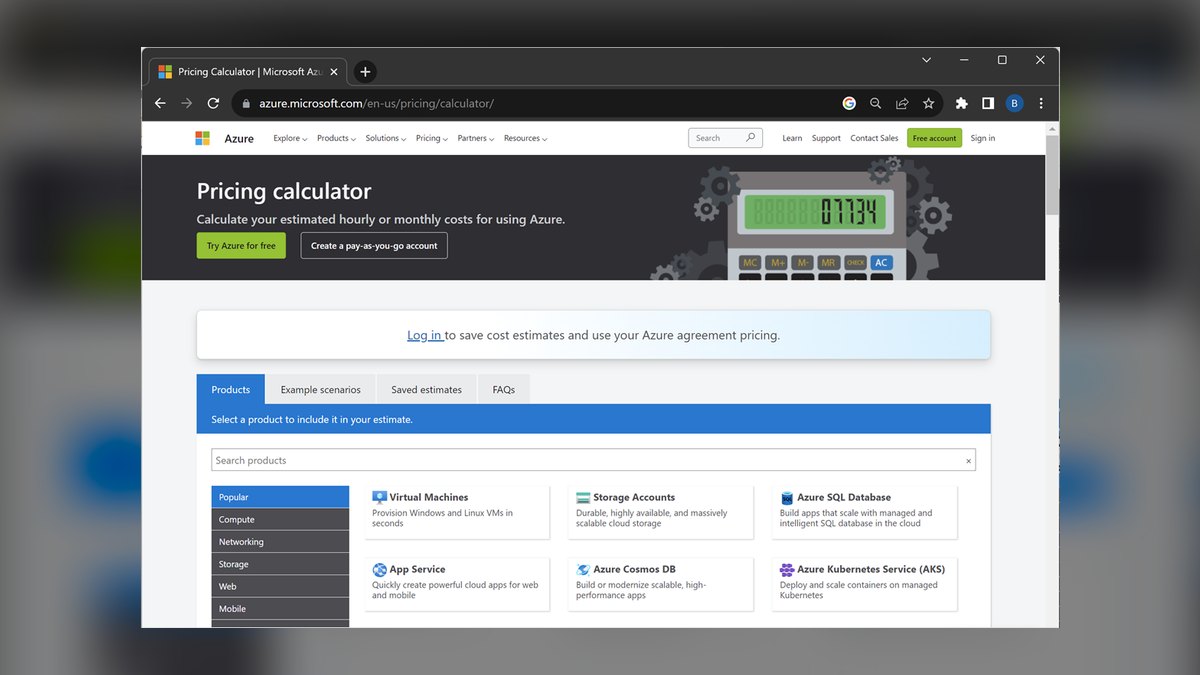
Task: Click Create a pay-as-you-go account
Action: 374,246
